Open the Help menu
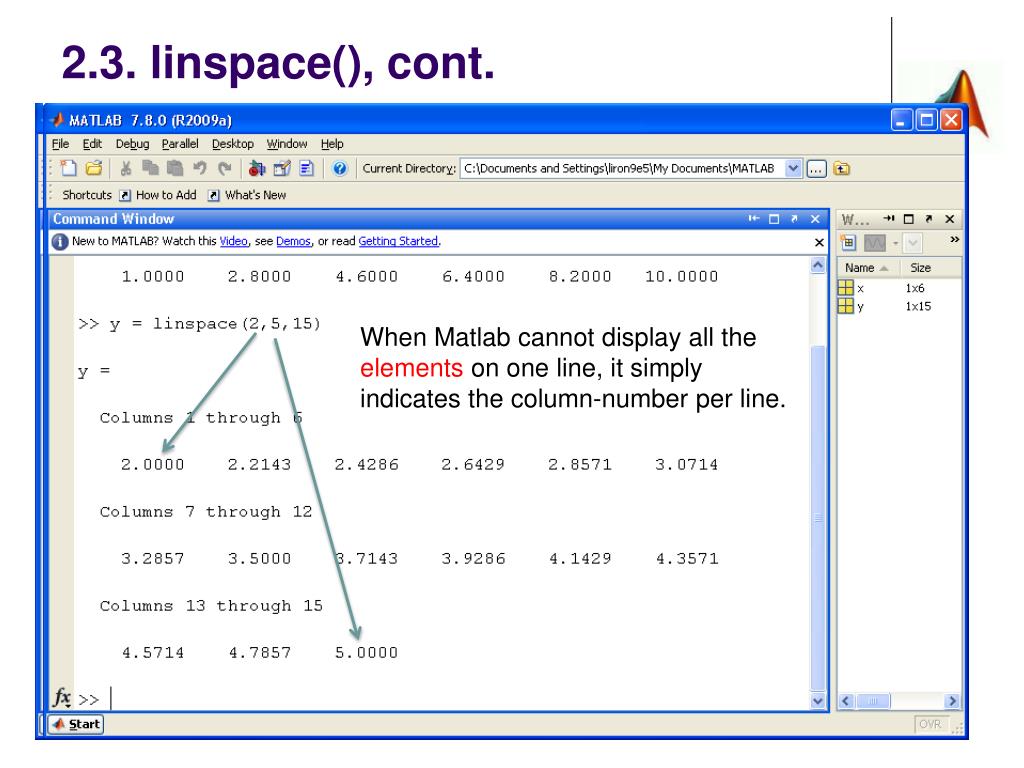The image size is (1024, 768). coord(332,144)
